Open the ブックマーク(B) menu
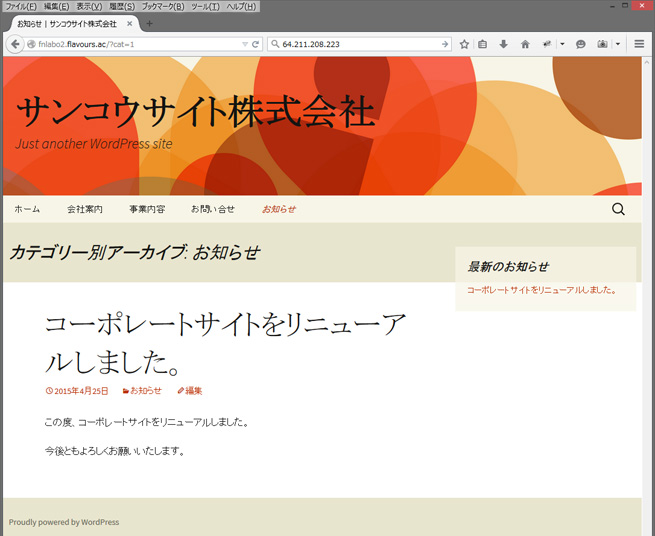 coord(162,6)
